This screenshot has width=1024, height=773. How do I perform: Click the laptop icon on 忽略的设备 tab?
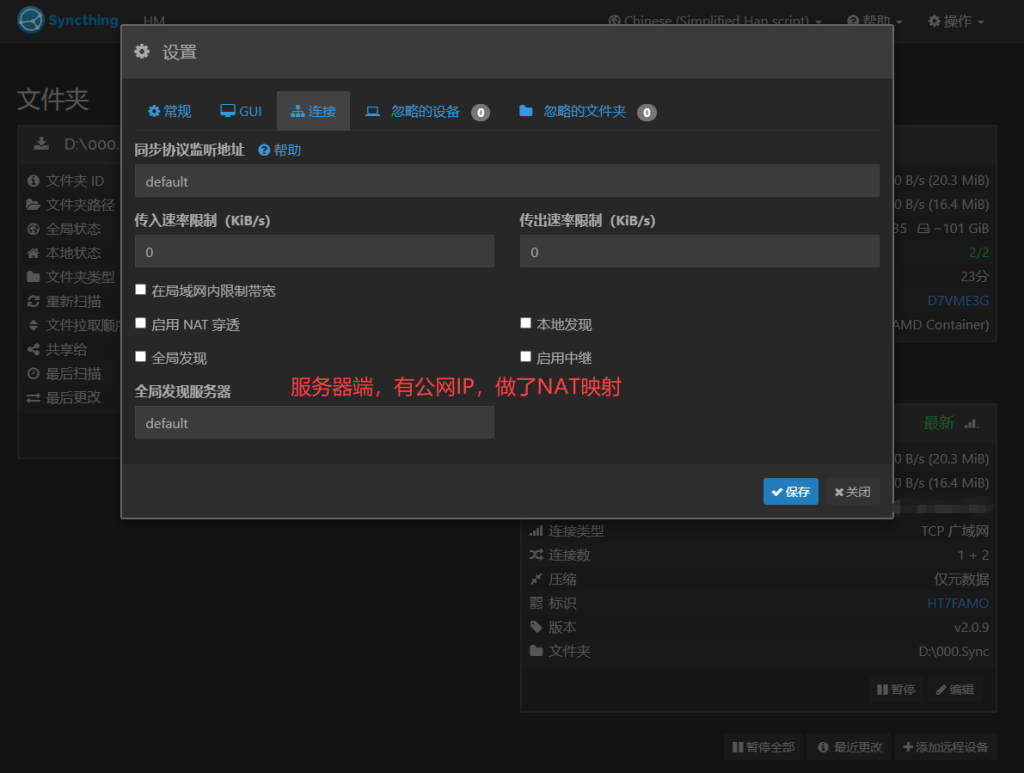pyautogui.click(x=373, y=111)
